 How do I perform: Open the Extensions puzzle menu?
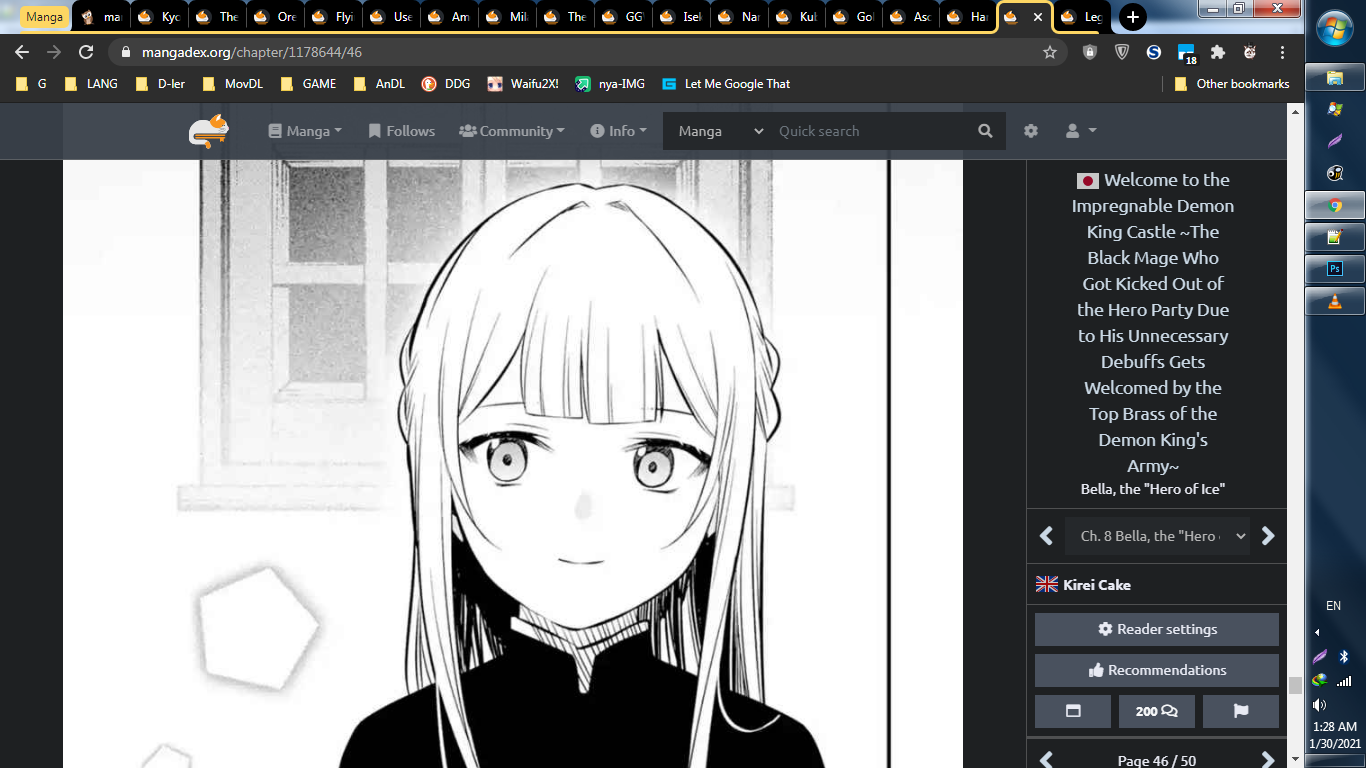[1218, 52]
